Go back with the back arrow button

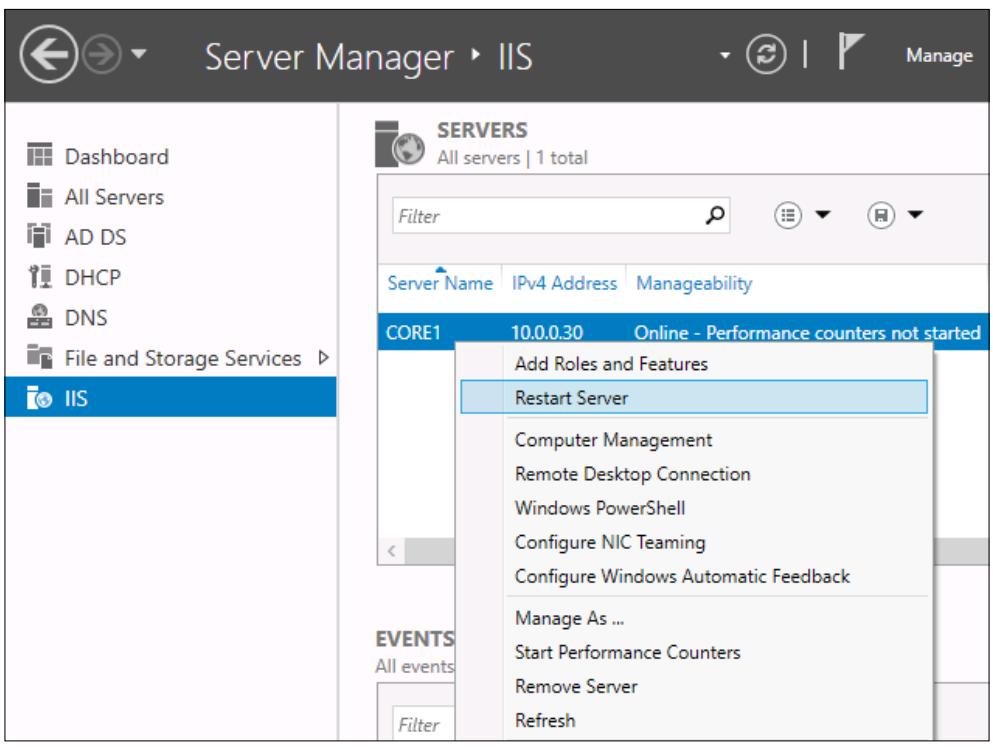49,54
